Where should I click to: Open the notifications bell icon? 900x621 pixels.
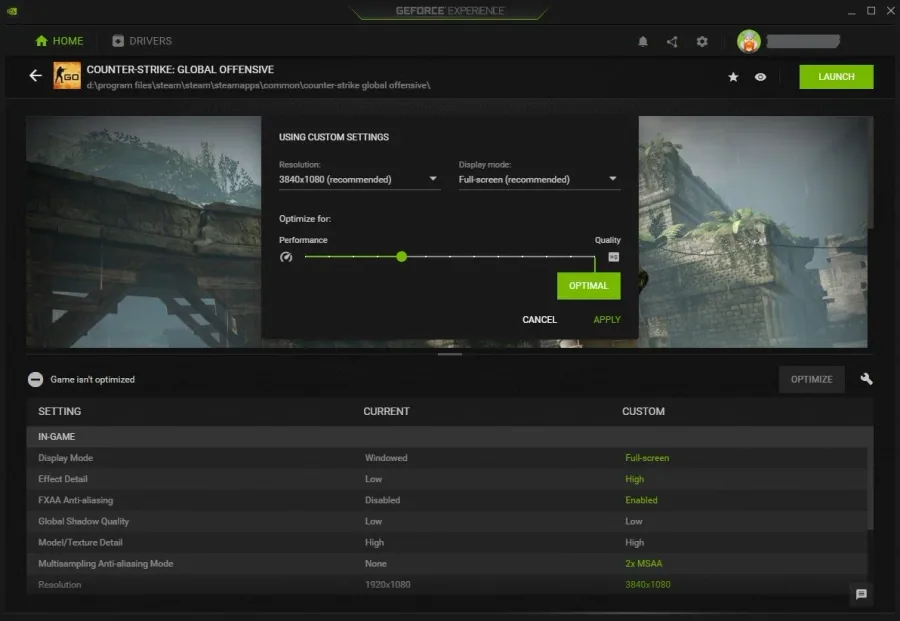click(x=643, y=41)
